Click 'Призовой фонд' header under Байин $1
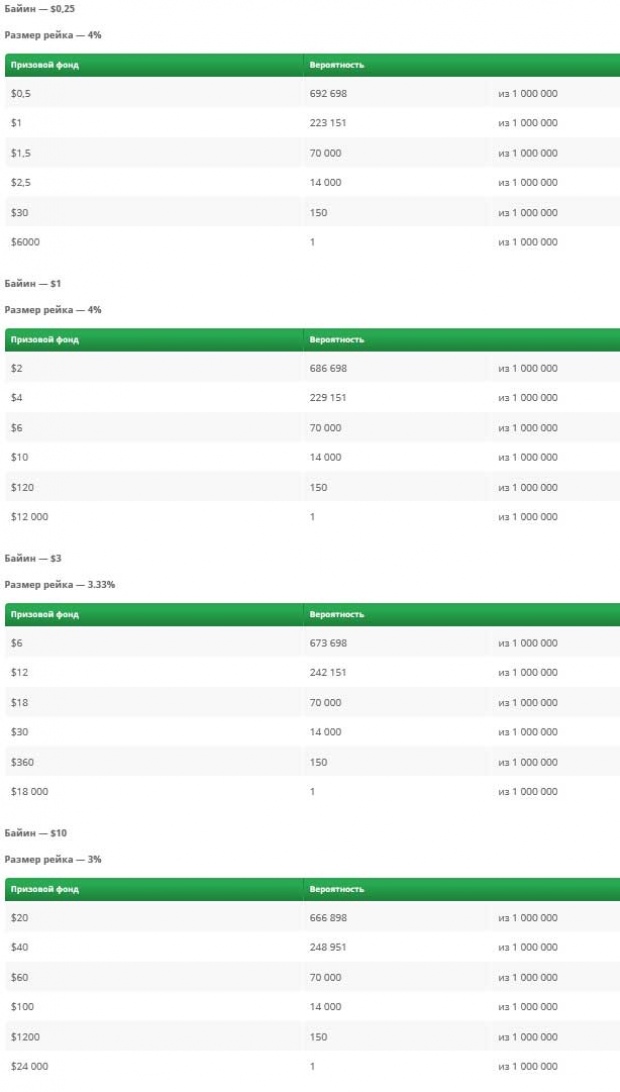 click(x=45, y=340)
